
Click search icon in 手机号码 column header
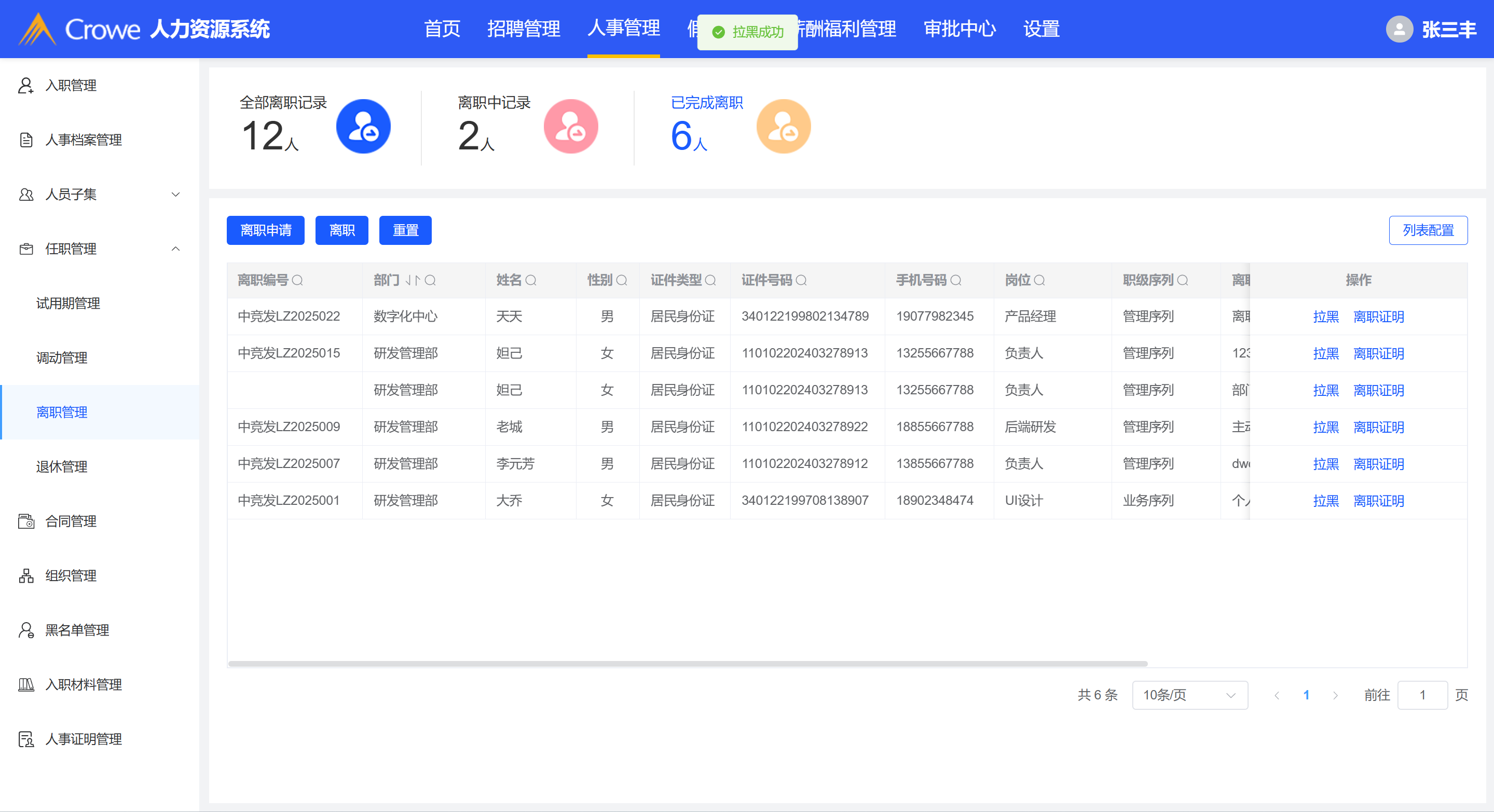956,281
